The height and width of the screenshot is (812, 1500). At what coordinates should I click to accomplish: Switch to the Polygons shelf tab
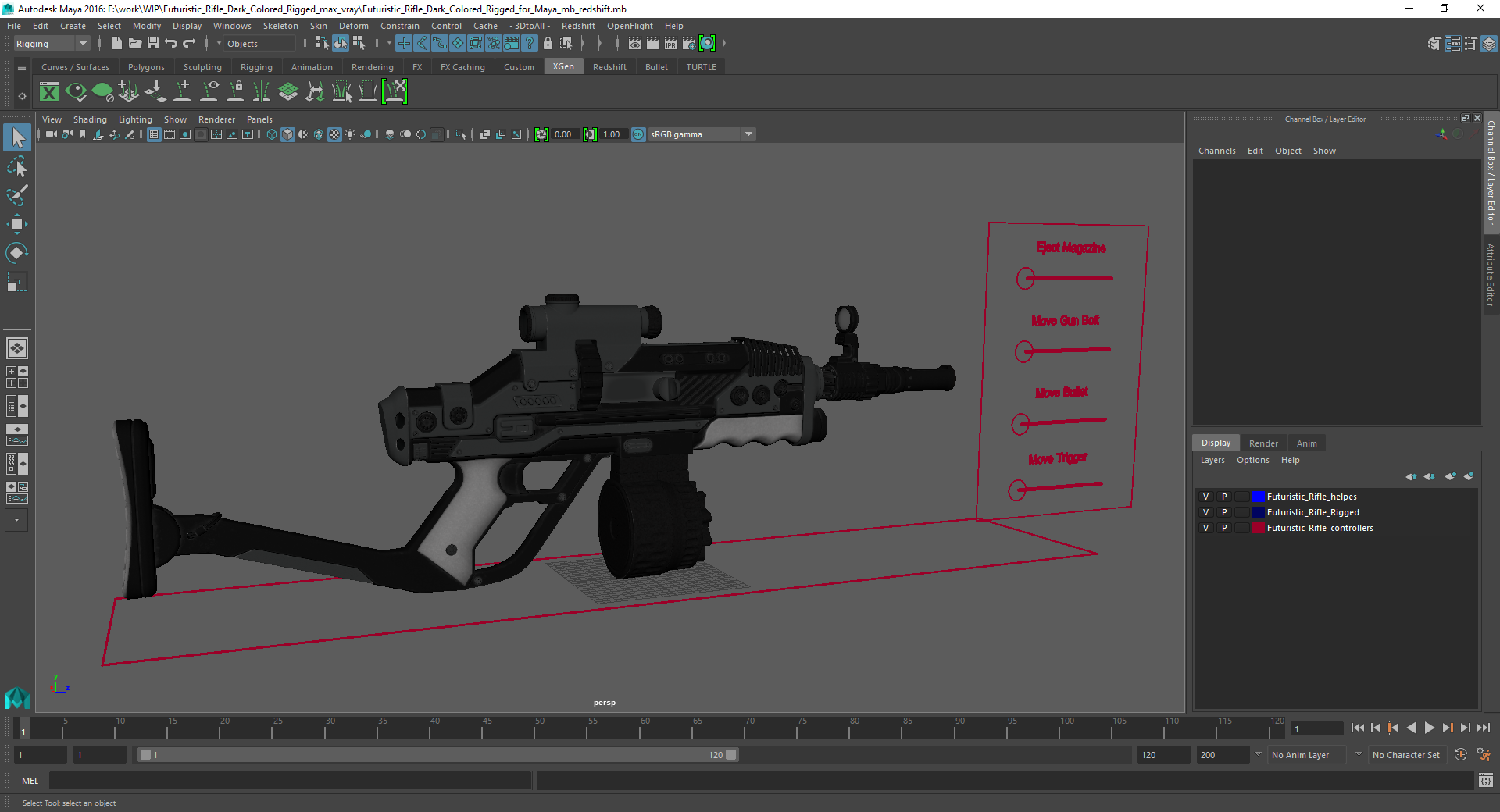click(x=146, y=67)
